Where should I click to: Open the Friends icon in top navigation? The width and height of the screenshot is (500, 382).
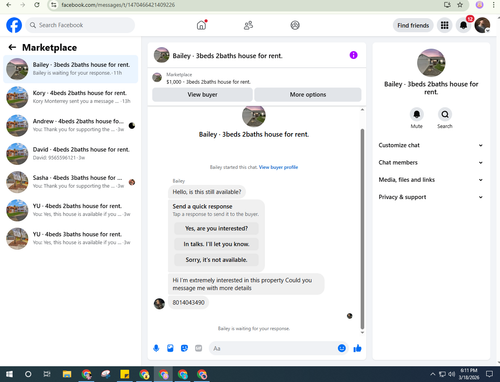click(248, 25)
